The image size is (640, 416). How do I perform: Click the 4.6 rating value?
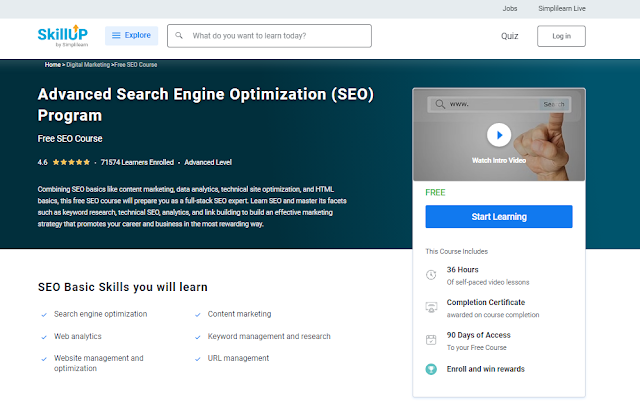point(42,162)
